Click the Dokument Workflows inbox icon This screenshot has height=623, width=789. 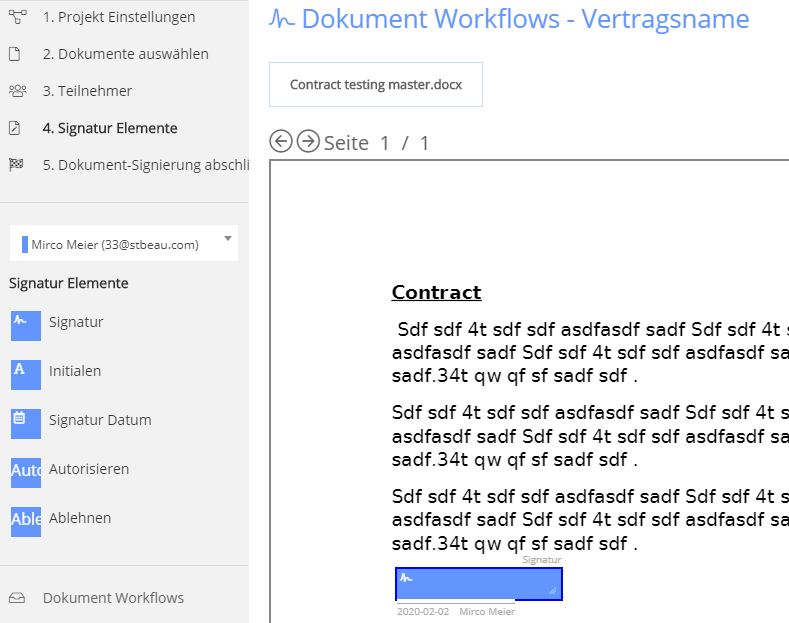coord(17,598)
